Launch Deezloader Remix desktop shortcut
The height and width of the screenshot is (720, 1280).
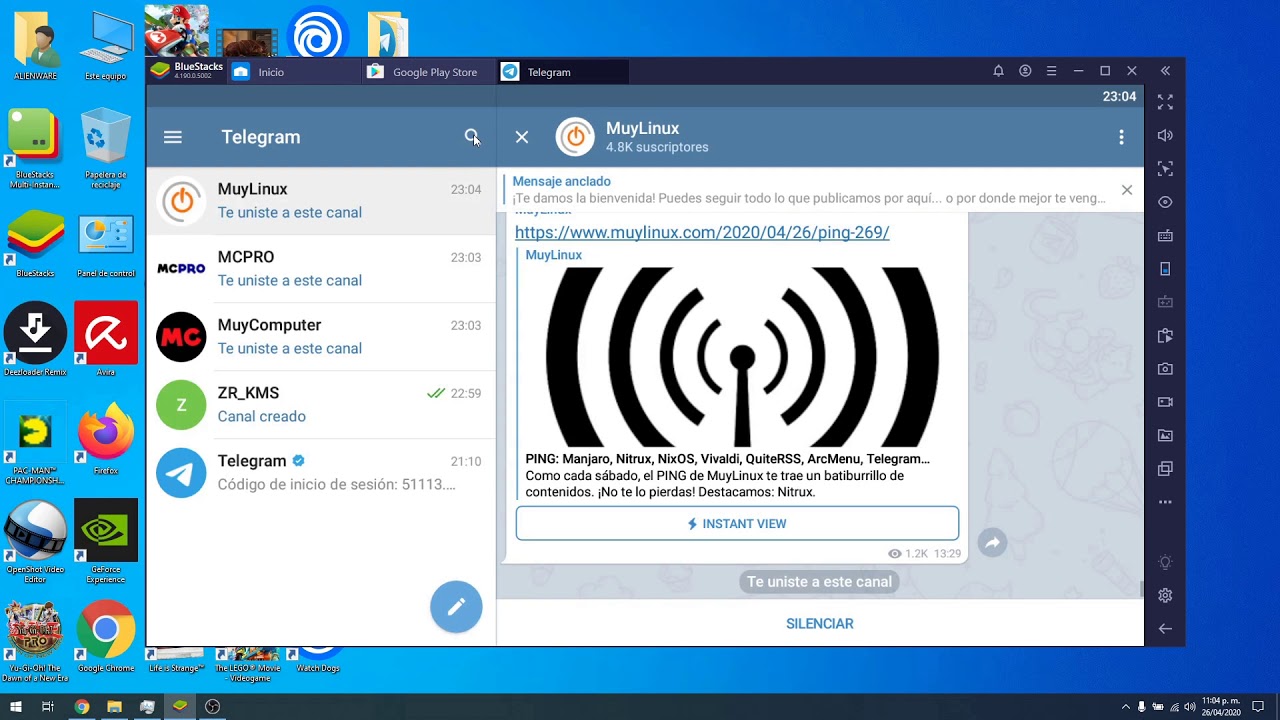click(35, 340)
